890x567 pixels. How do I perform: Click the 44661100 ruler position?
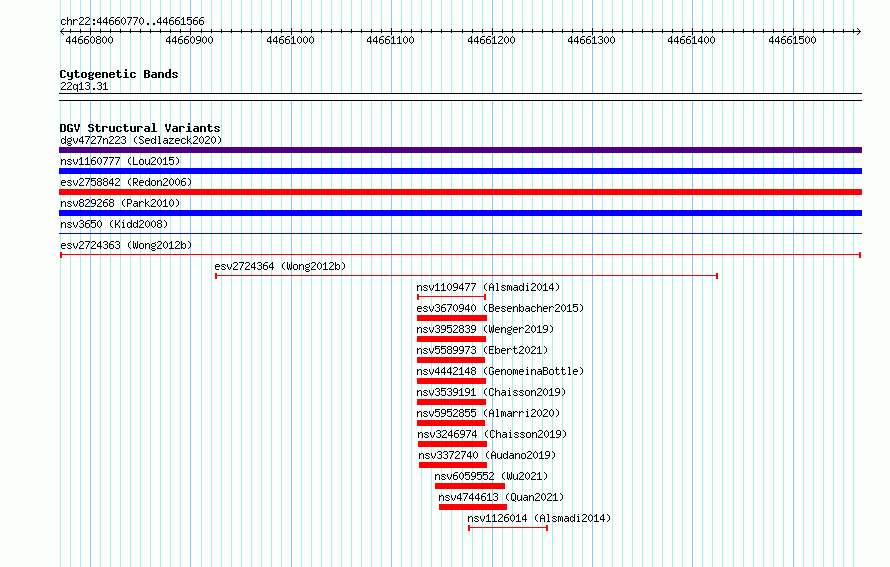click(x=390, y=40)
